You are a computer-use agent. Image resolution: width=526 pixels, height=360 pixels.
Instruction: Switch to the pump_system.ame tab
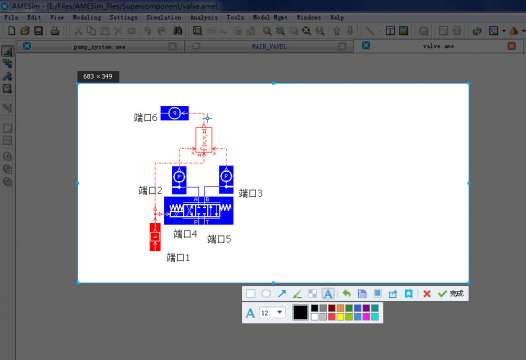click(x=99, y=47)
